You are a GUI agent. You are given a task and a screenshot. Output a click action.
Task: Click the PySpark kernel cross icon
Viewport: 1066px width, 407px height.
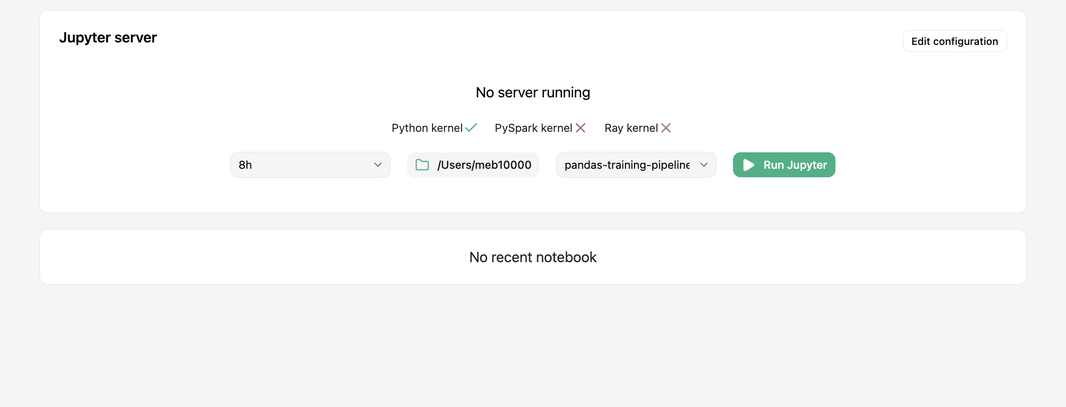point(581,128)
